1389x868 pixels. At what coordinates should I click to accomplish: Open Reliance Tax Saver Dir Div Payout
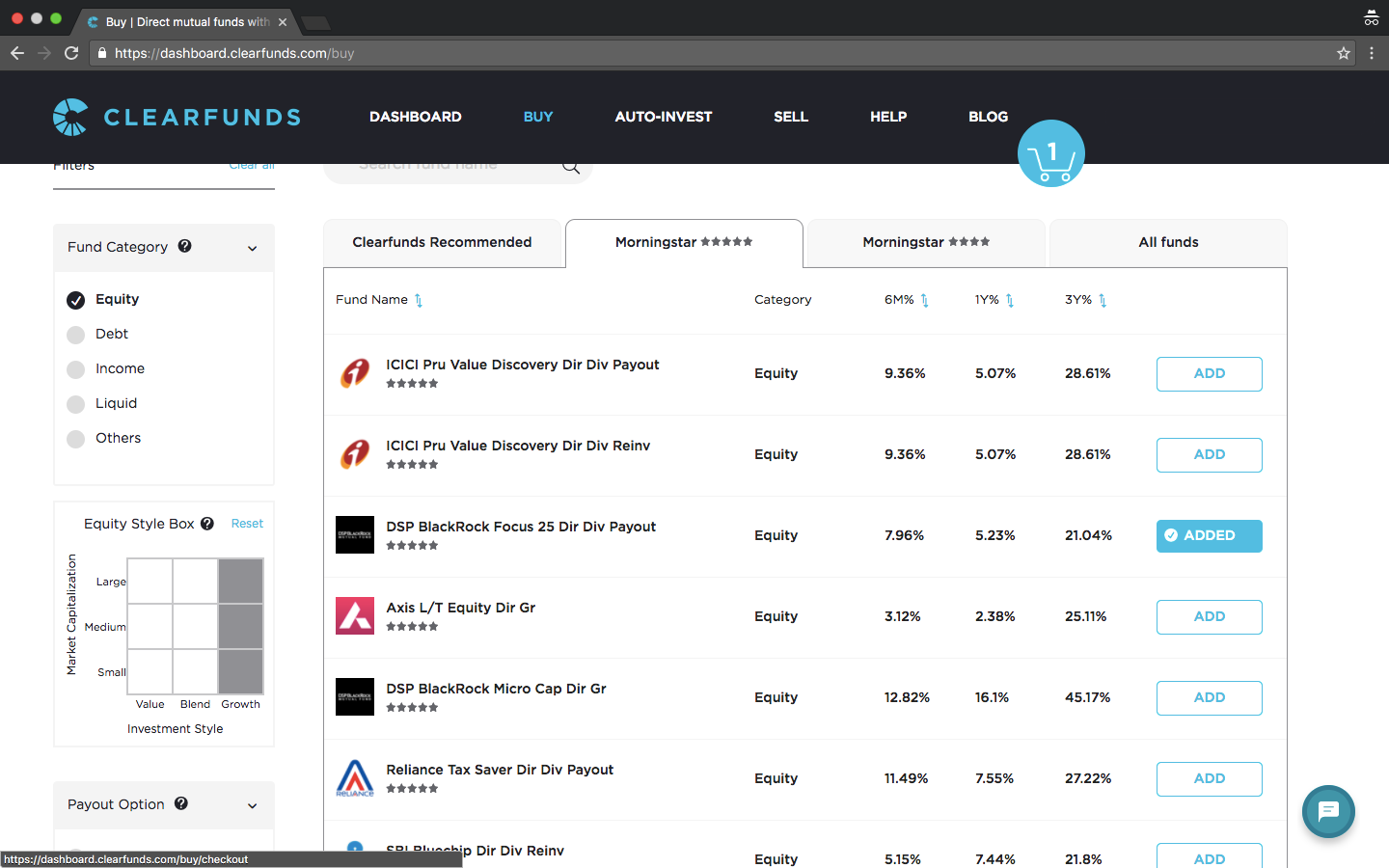(500, 770)
